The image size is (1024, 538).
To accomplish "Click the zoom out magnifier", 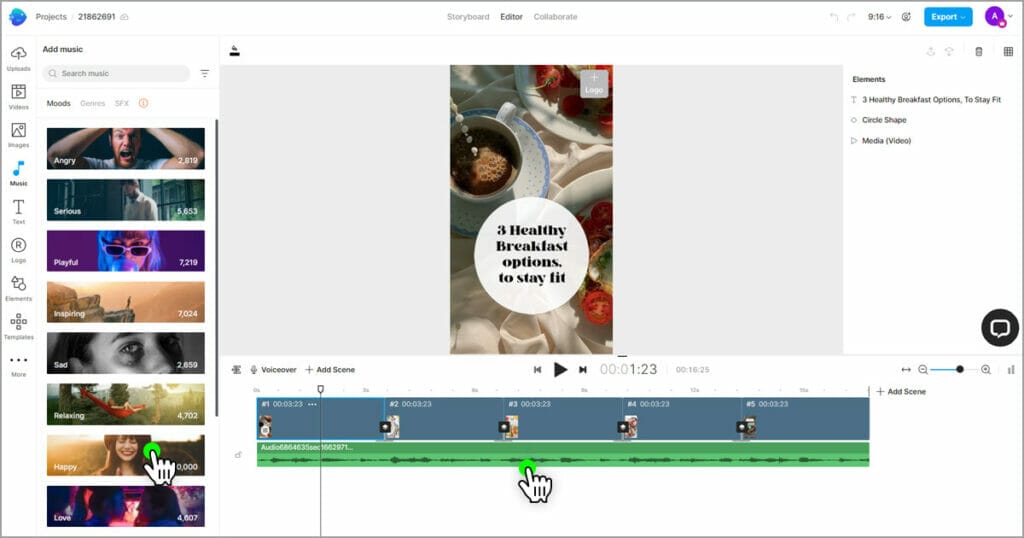I will [923, 370].
